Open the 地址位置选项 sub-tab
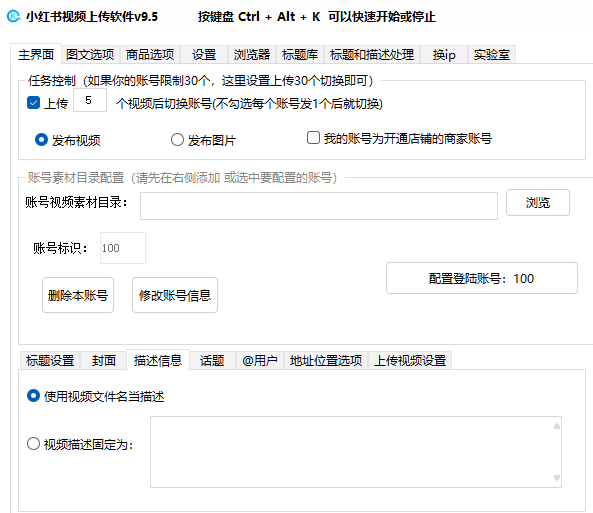Screen dimensions: 593x513 click(x=326, y=361)
